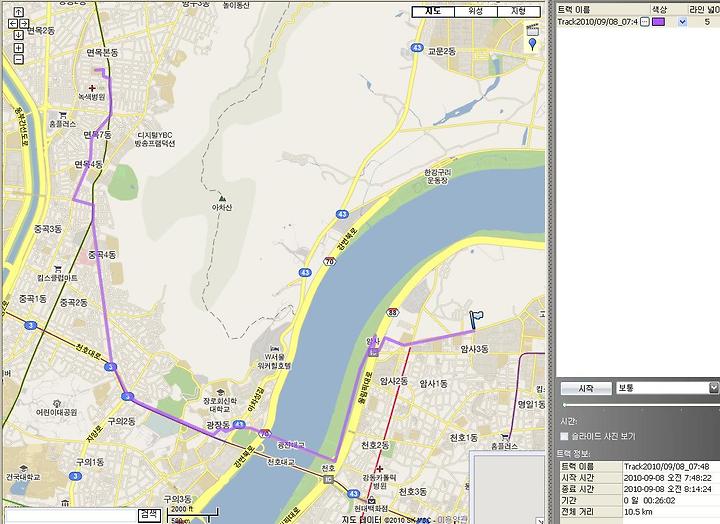Click the 한강구리 운동장 map label
This screenshot has width=720, height=524.
[438, 176]
